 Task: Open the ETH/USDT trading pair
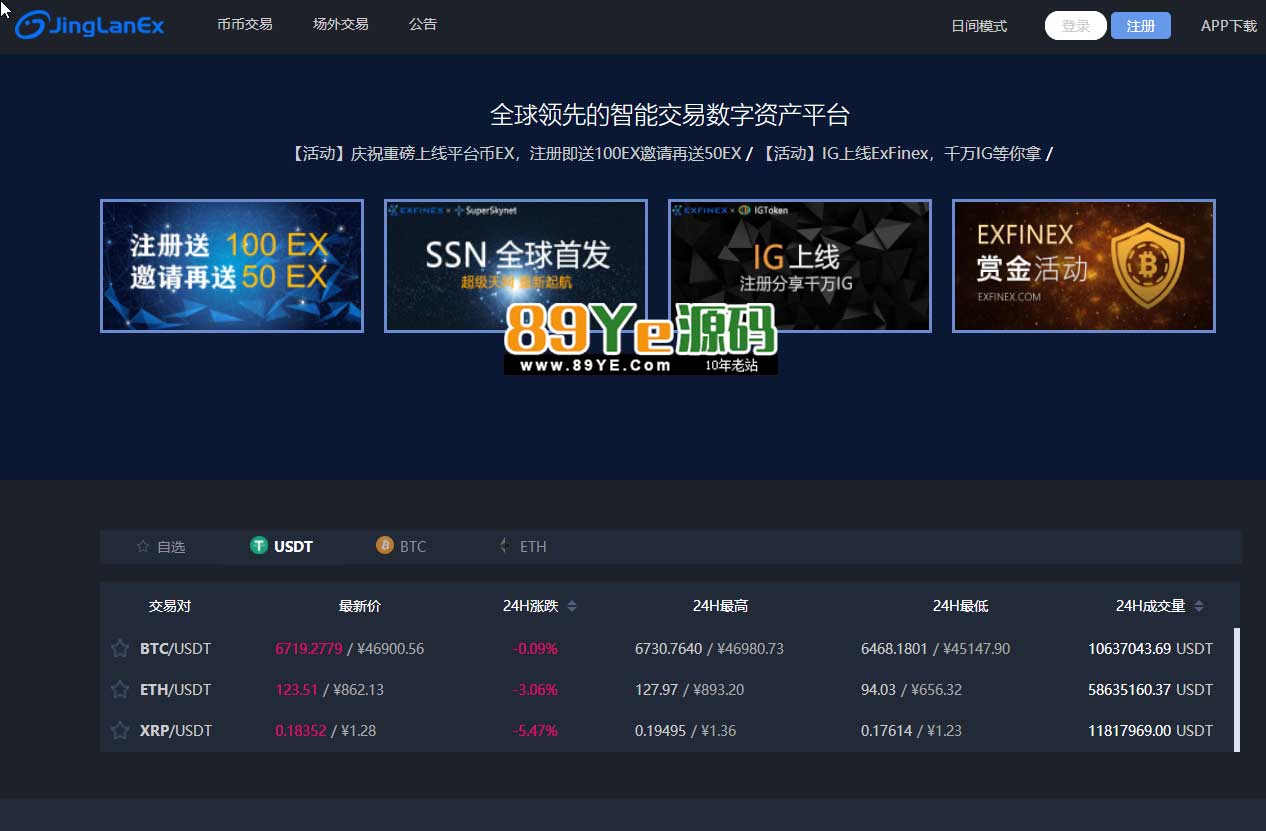point(176,690)
